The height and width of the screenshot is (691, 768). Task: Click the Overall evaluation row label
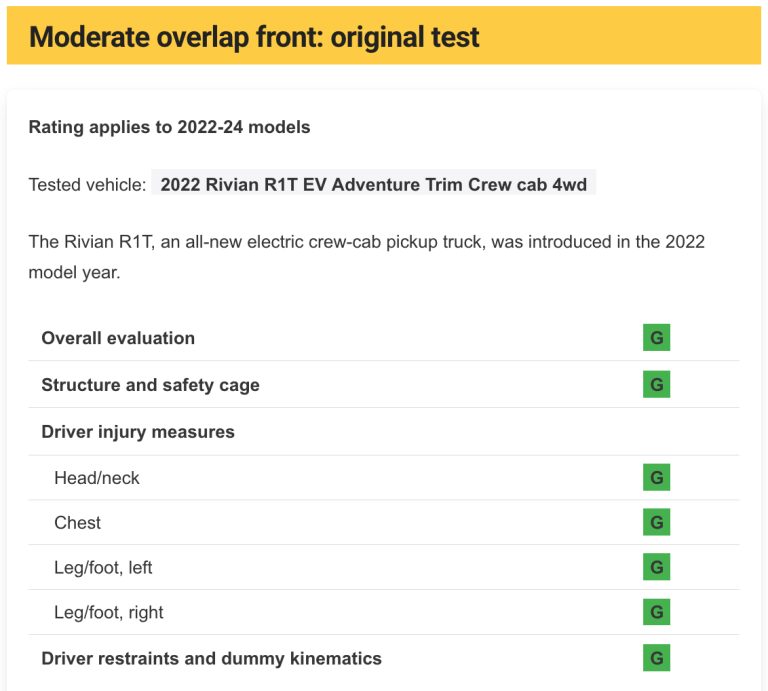(x=118, y=338)
